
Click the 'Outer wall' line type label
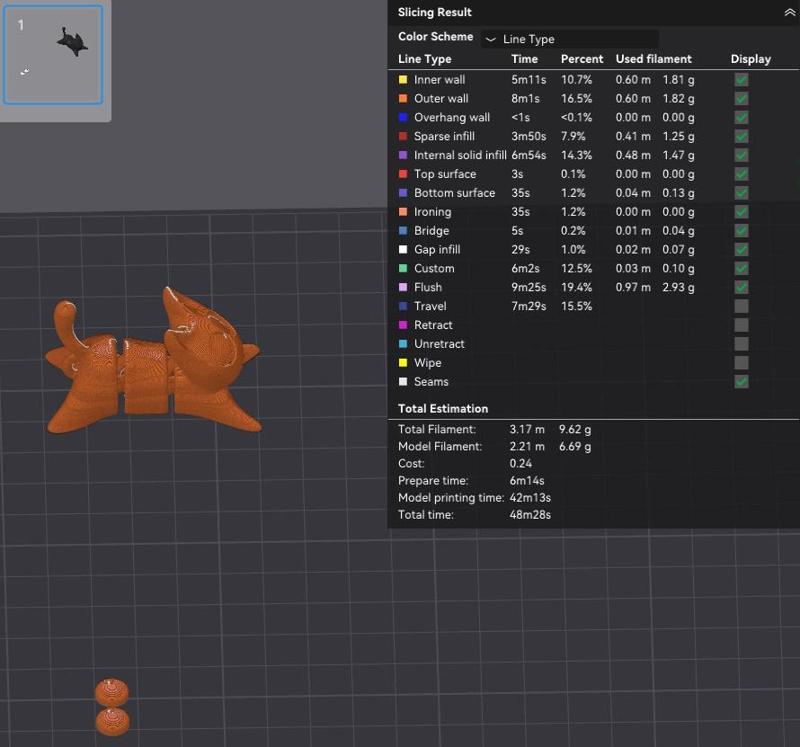(x=441, y=98)
